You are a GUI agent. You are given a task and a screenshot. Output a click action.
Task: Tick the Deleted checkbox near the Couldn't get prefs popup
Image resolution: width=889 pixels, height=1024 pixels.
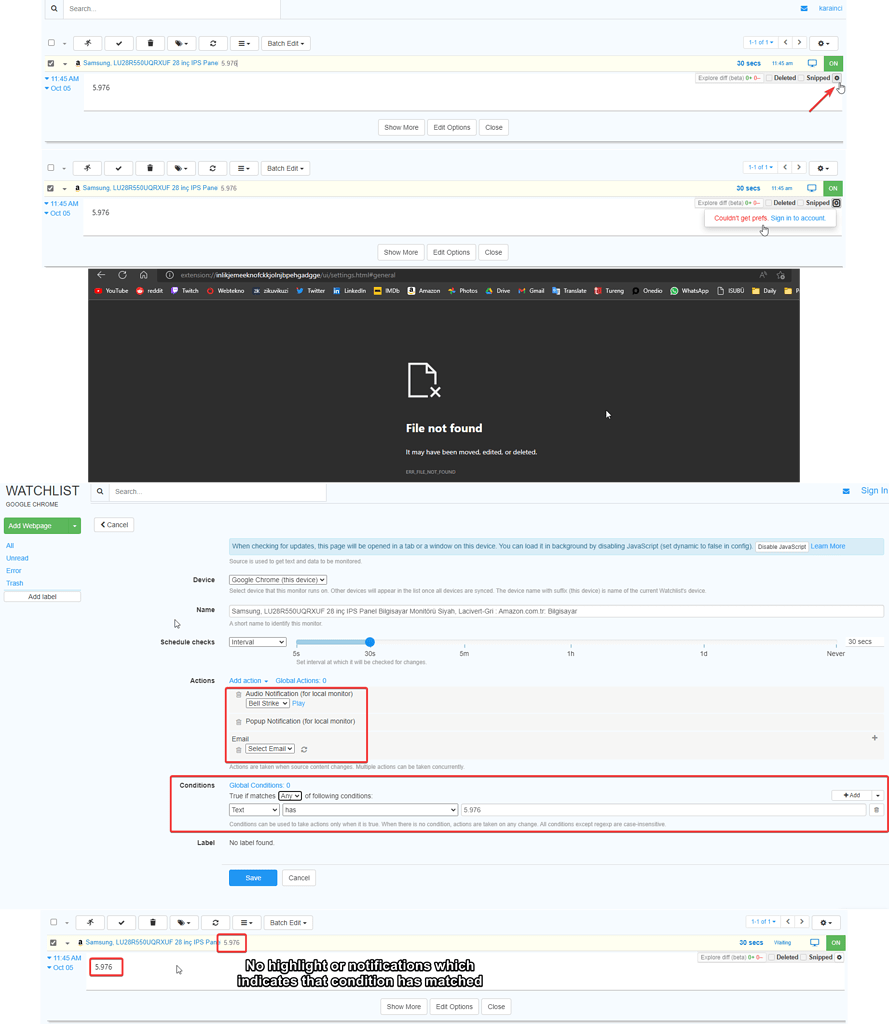(768, 203)
